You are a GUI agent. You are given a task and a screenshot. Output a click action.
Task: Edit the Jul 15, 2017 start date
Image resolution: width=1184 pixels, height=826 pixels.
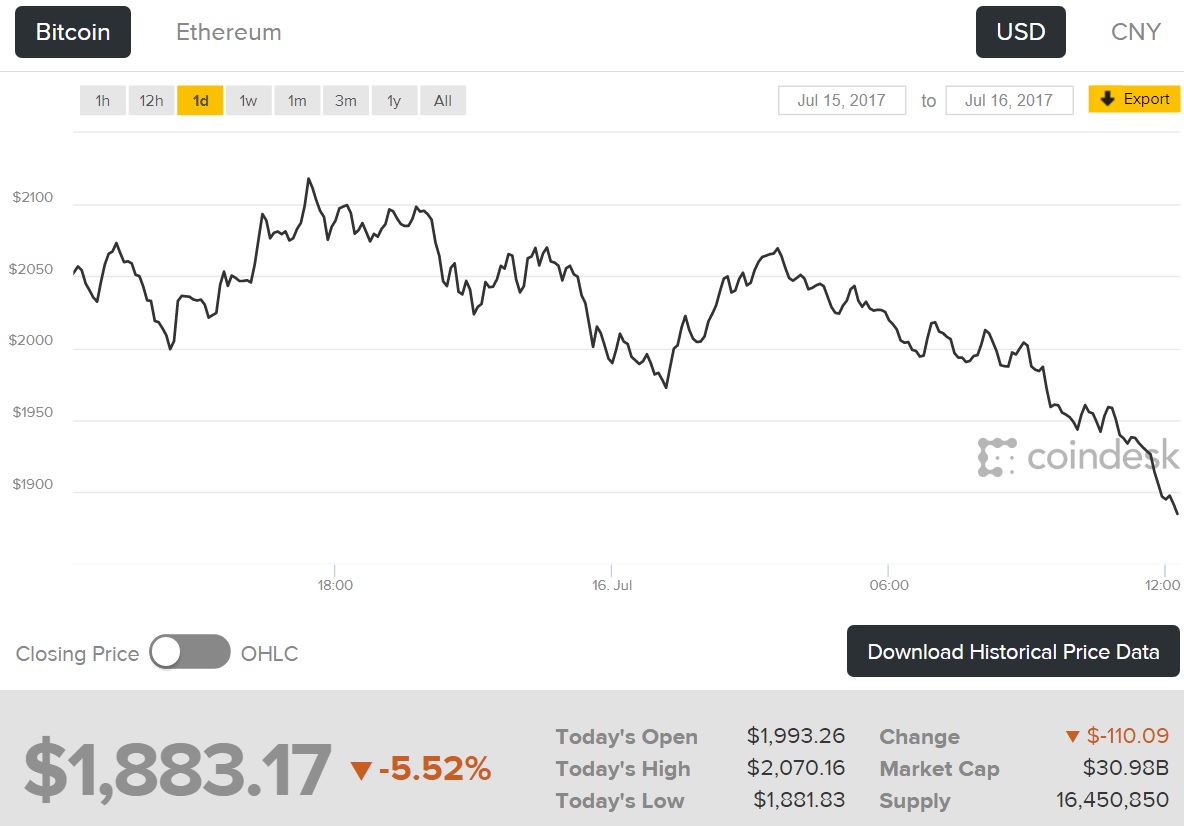click(x=842, y=100)
